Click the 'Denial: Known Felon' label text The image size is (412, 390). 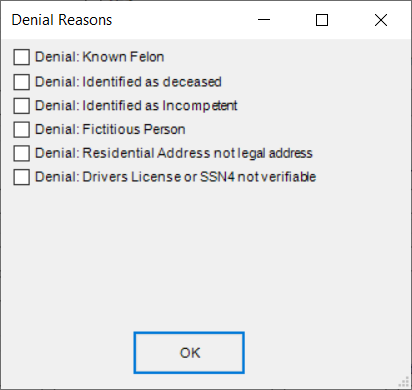click(x=100, y=57)
